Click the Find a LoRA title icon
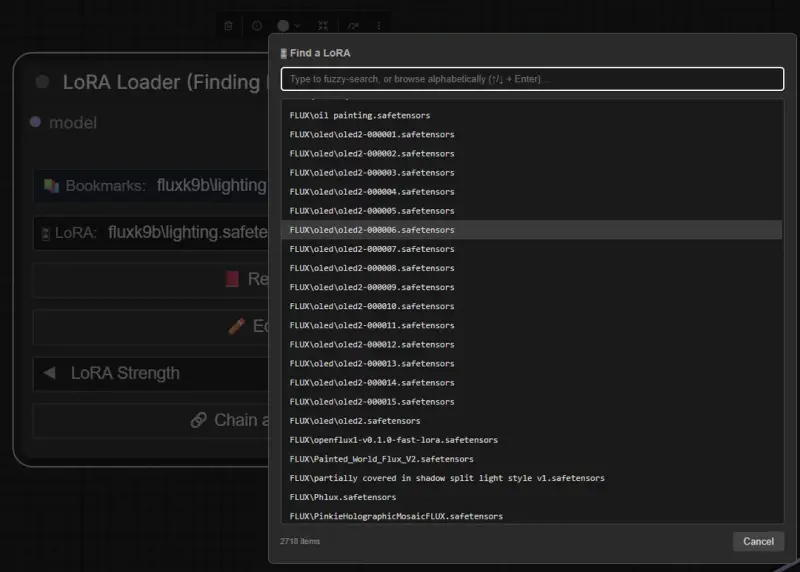The image size is (800, 572). point(284,53)
